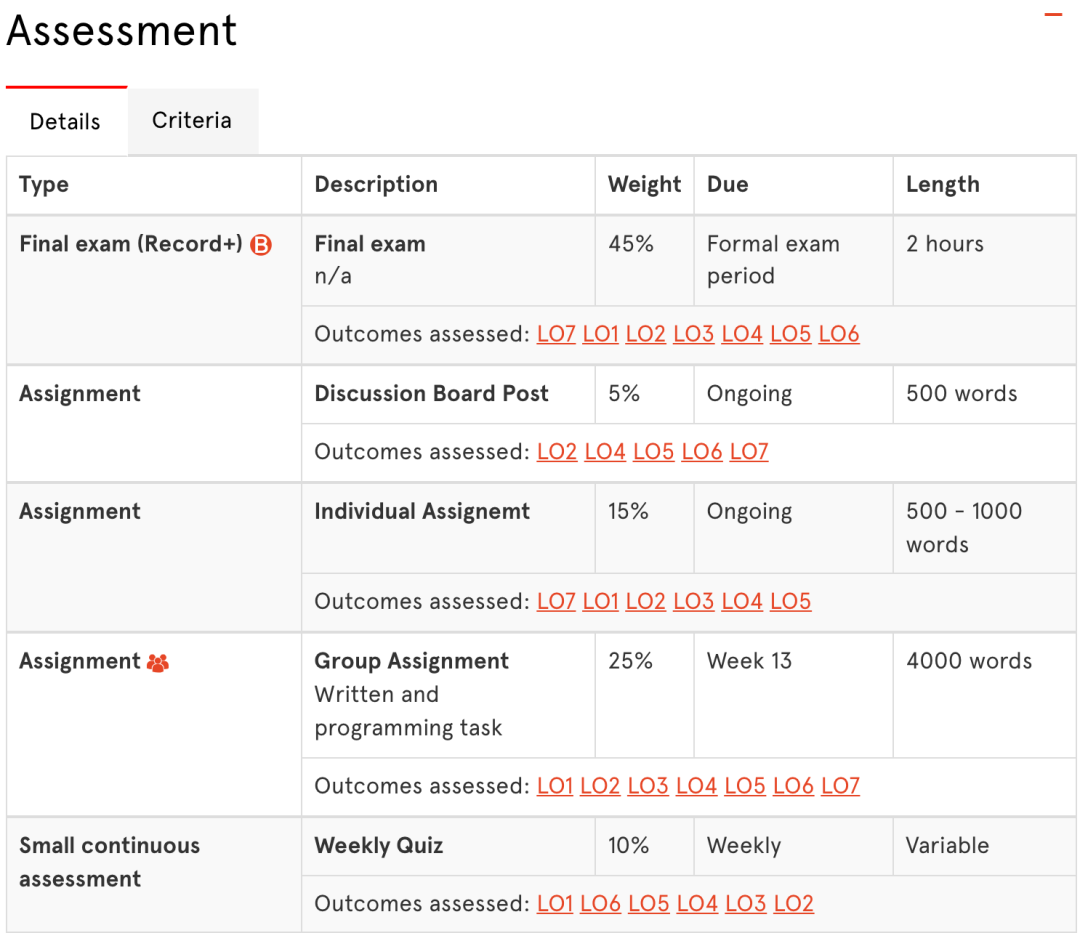Open LO5 link under Individual Assignment
The image size is (1080, 933).
tap(790, 602)
